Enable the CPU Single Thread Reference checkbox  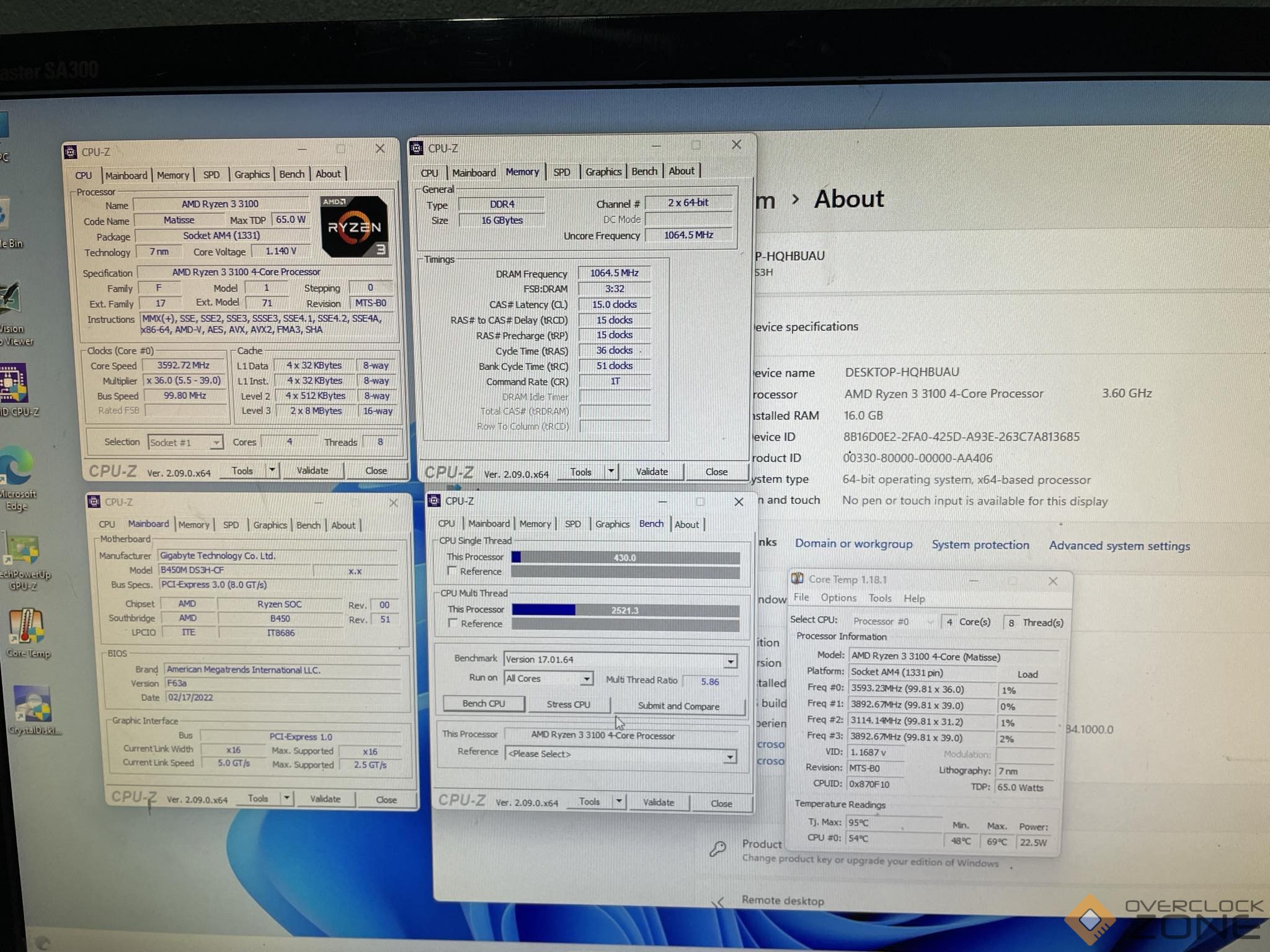pyautogui.click(x=452, y=571)
